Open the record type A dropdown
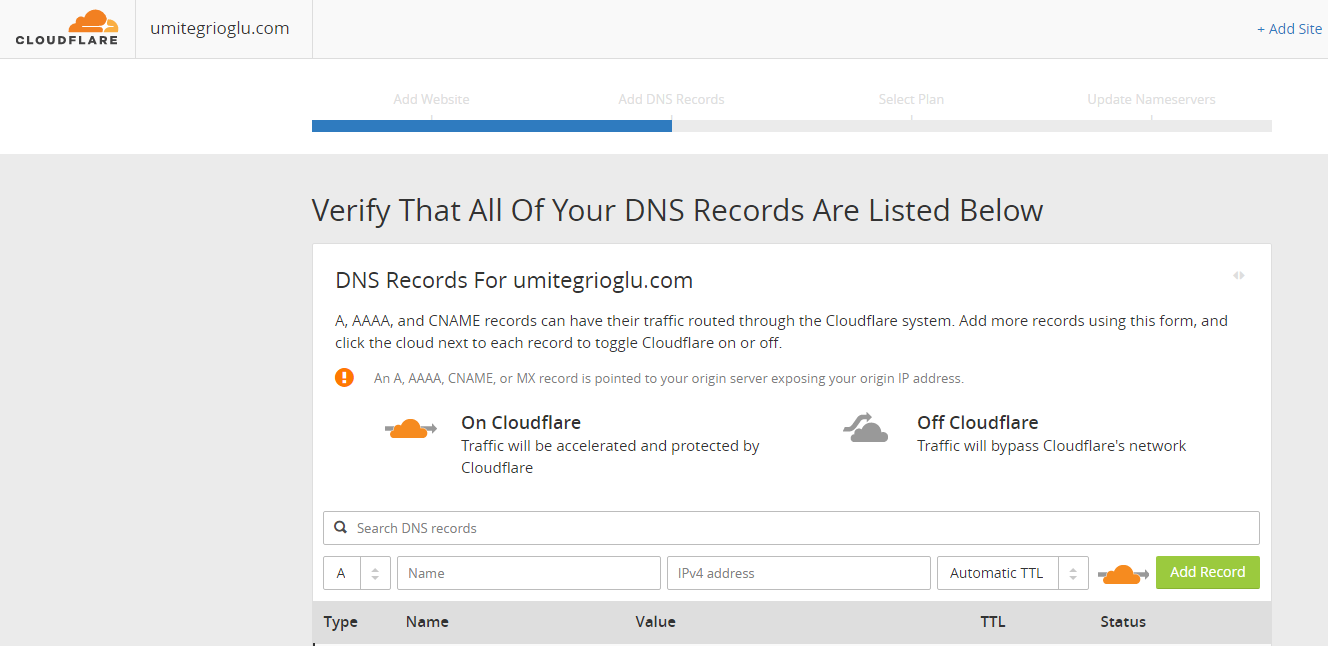The image size is (1328, 646). tap(357, 573)
